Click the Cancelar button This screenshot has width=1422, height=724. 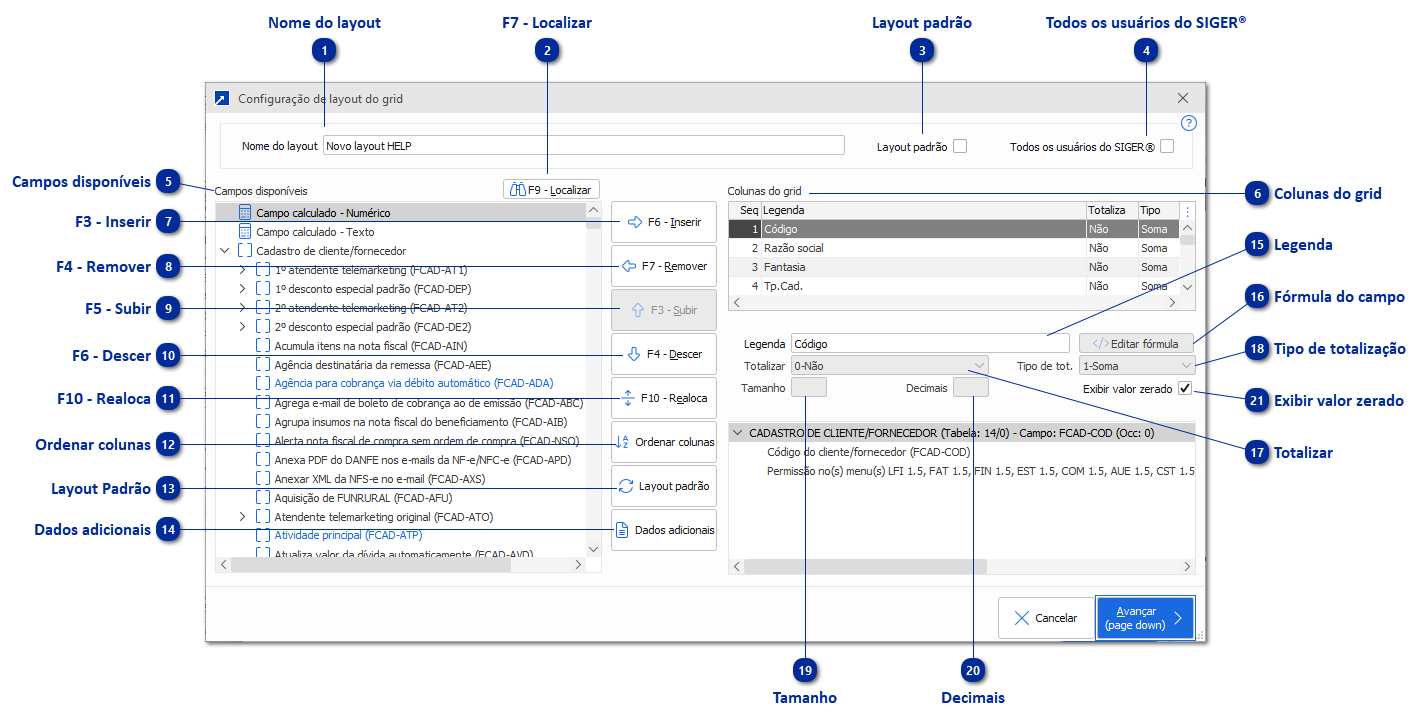(x=1046, y=617)
